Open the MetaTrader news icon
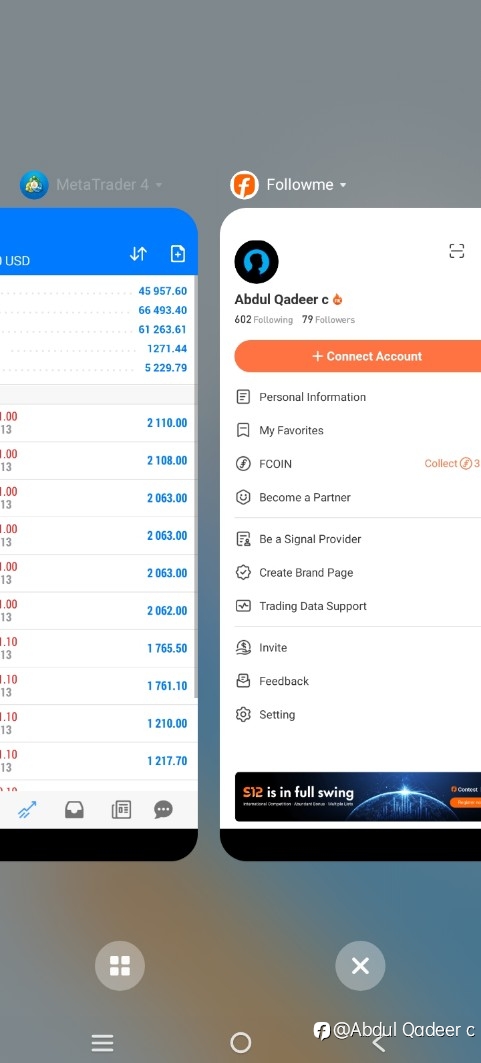Screen dimensions: 481x1063 pyautogui.click(x=121, y=809)
